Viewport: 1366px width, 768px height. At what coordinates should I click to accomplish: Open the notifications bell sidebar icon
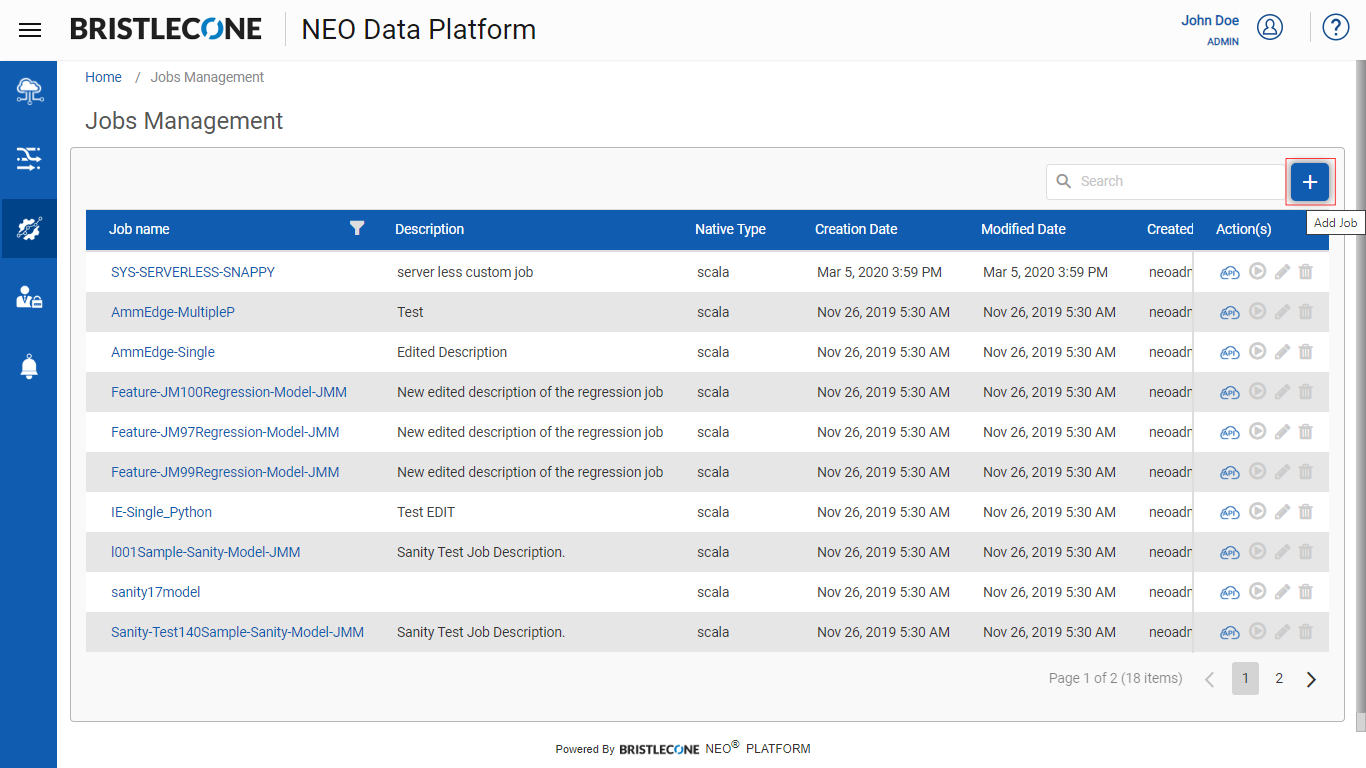(29, 366)
